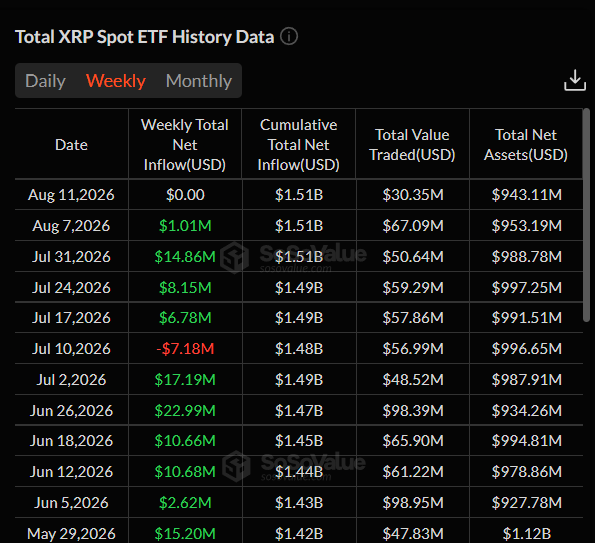Click the $991.51M net assets value
595x543 pixels.
coord(527,318)
